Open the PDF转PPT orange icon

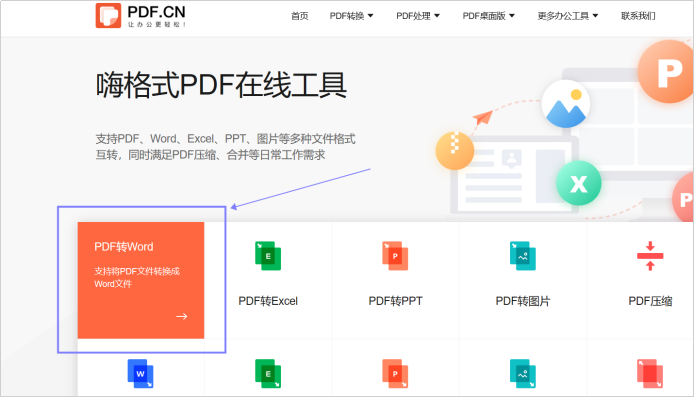(395, 256)
